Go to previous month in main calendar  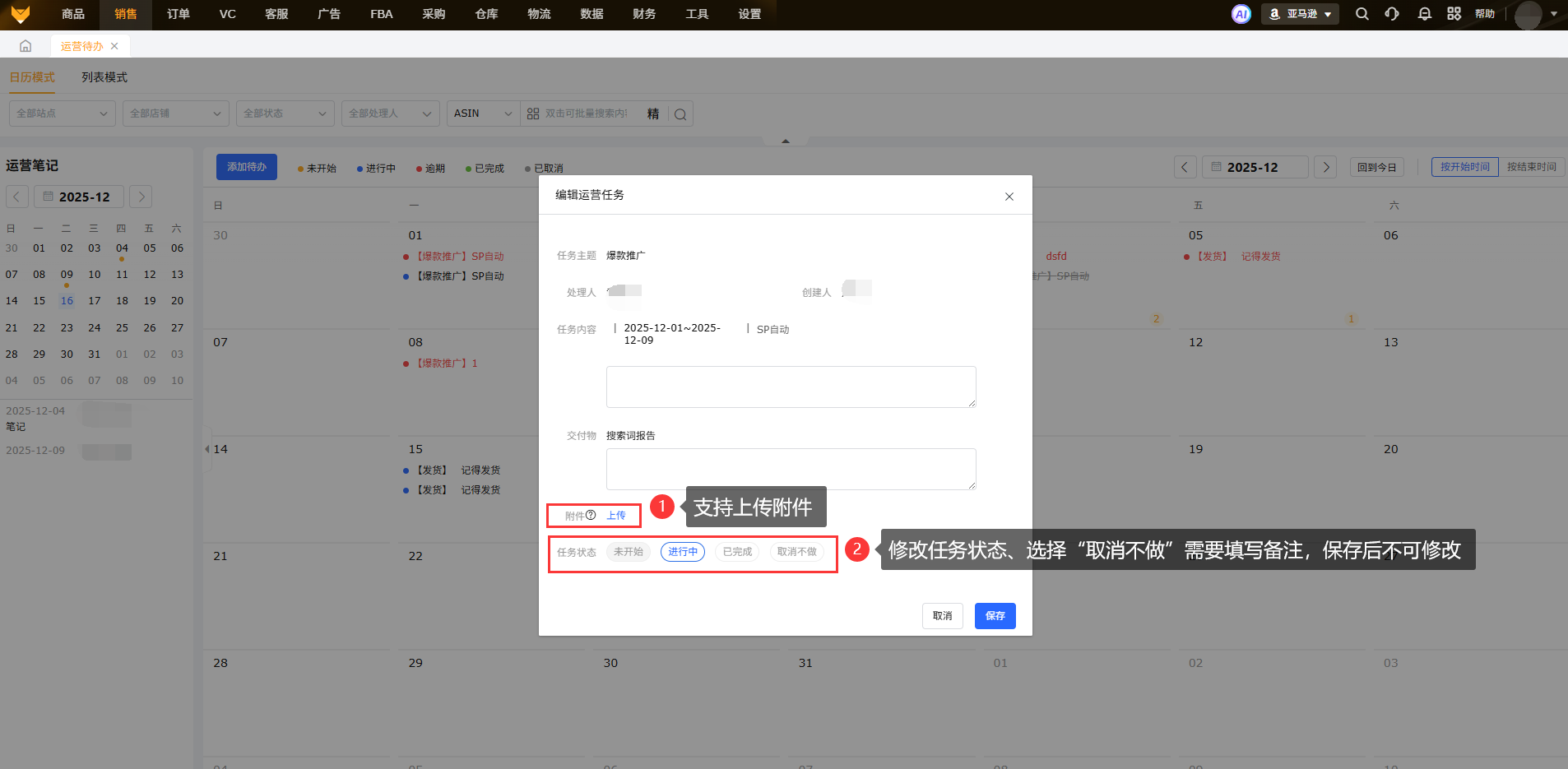pyautogui.click(x=1185, y=167)
